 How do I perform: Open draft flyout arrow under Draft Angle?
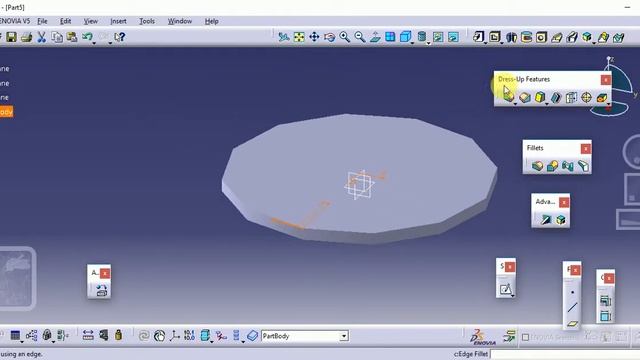[547, 104]
